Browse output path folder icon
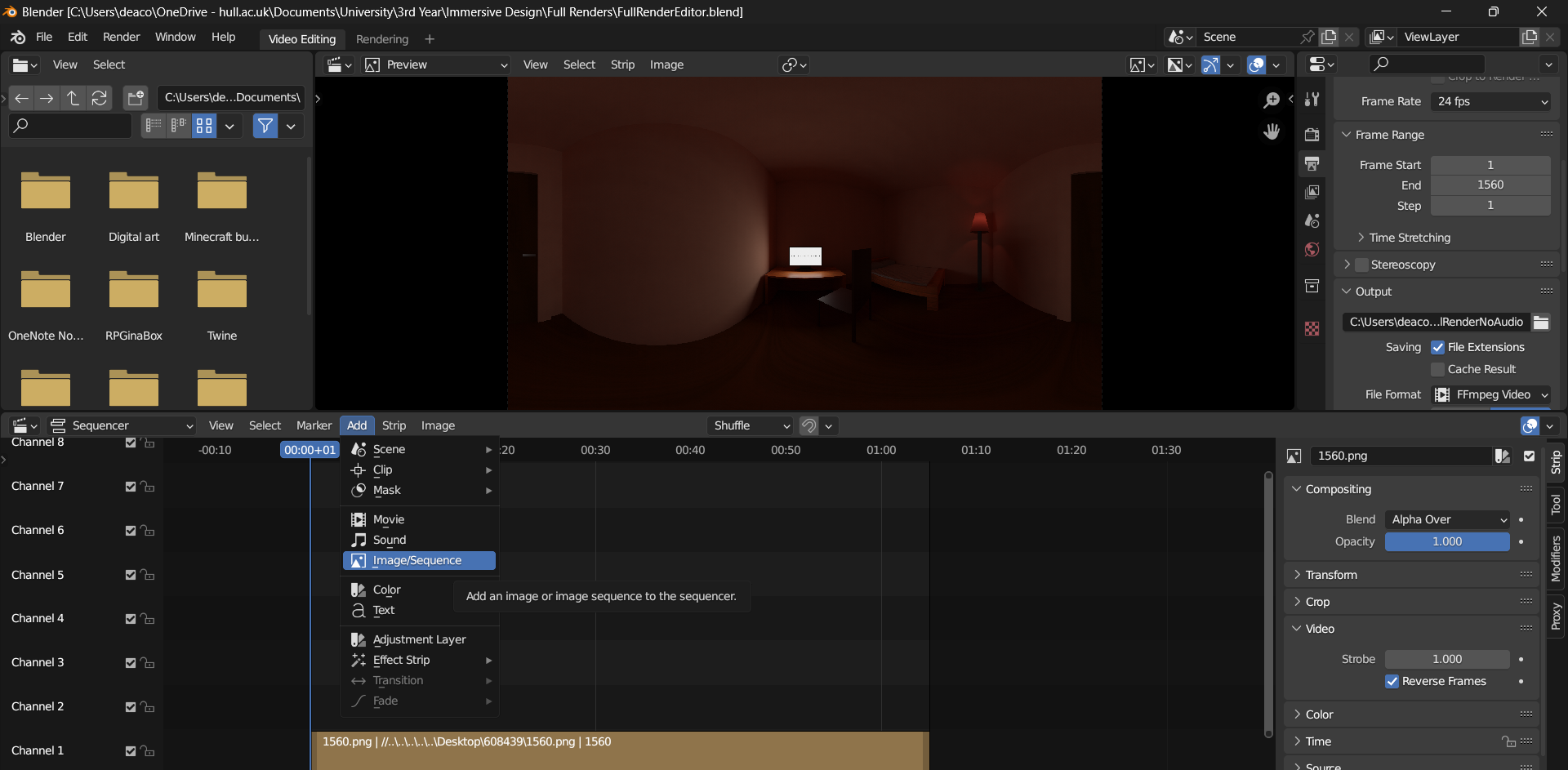 point(1541,323)
